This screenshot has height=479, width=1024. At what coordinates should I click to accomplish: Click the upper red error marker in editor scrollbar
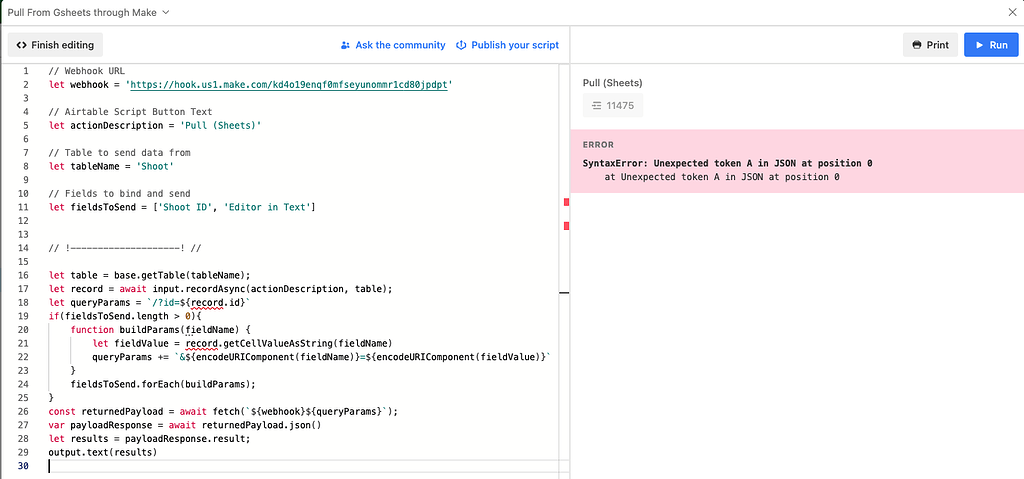coord(566,202)
